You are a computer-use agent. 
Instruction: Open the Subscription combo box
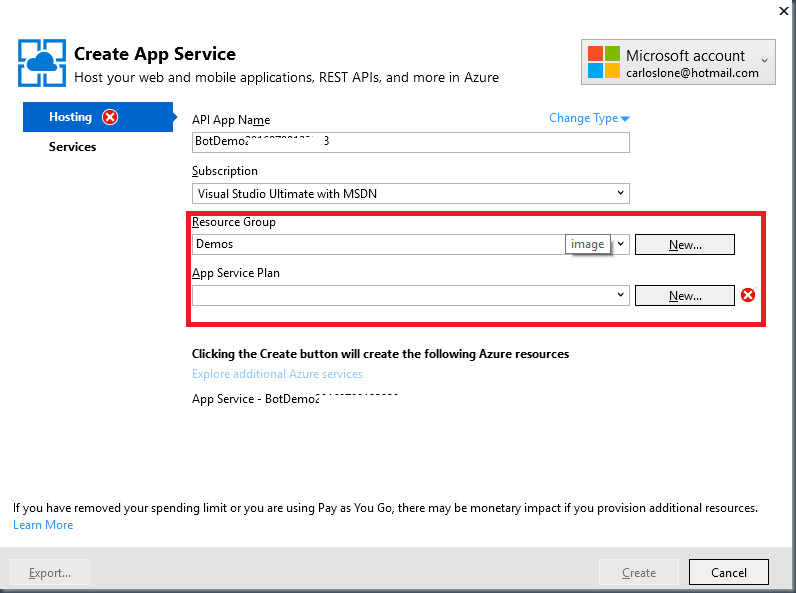click(411, 193)
